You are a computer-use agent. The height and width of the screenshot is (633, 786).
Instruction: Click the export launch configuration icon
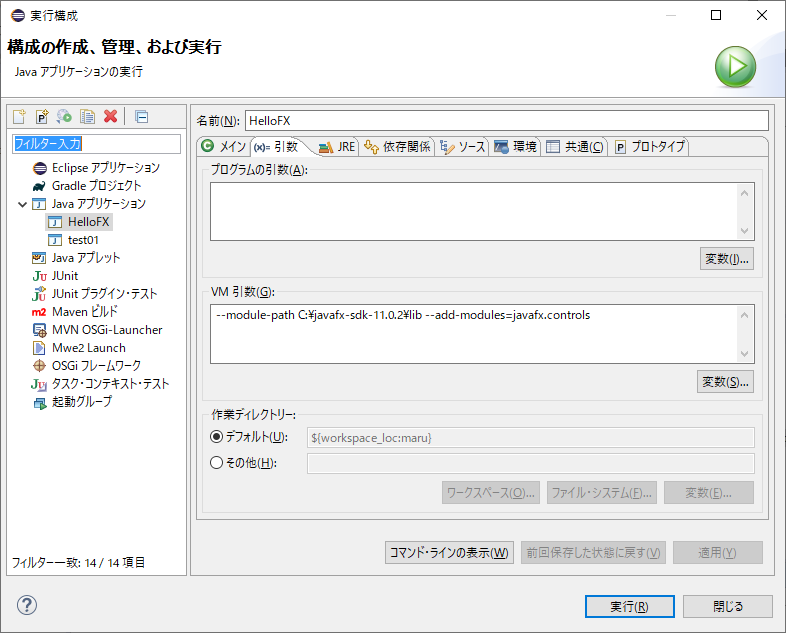tap(64, 116)
